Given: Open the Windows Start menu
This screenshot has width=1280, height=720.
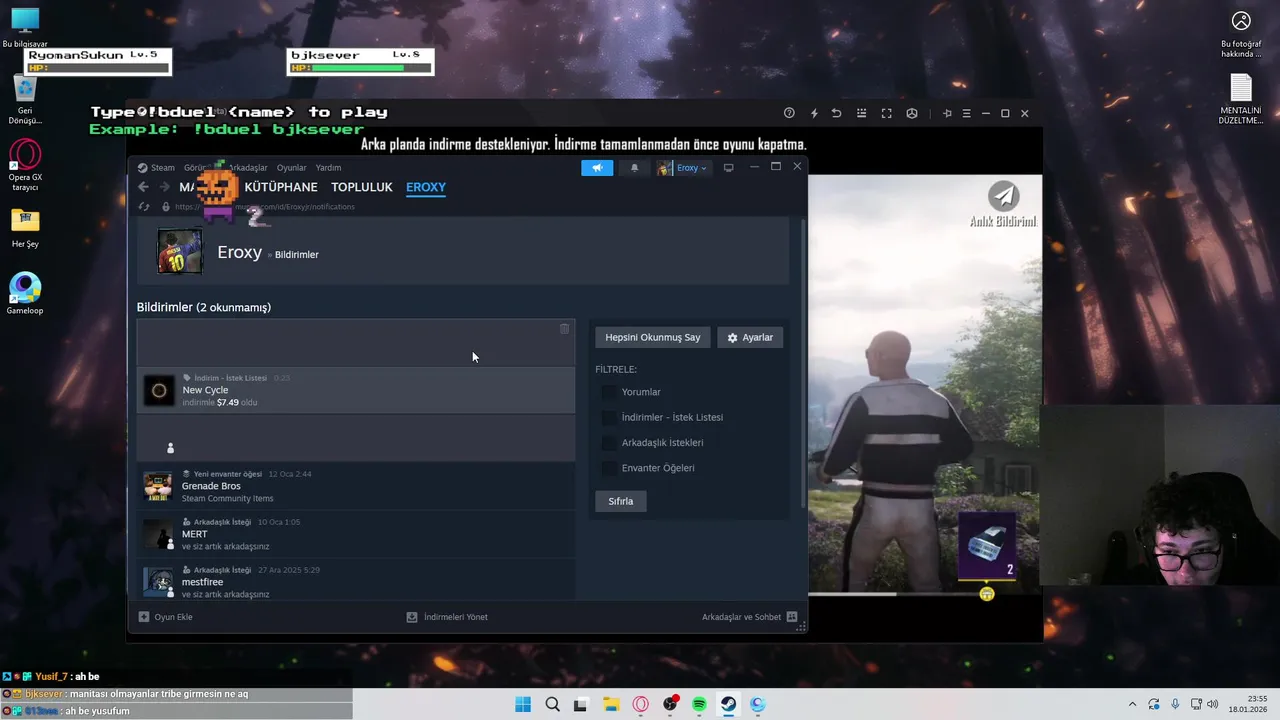Looking at the screenshot, I should (x=523, y=704).
